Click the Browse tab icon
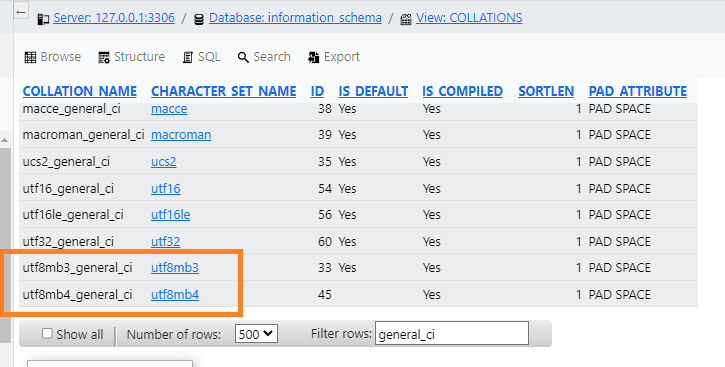 [x=30, y=57]
